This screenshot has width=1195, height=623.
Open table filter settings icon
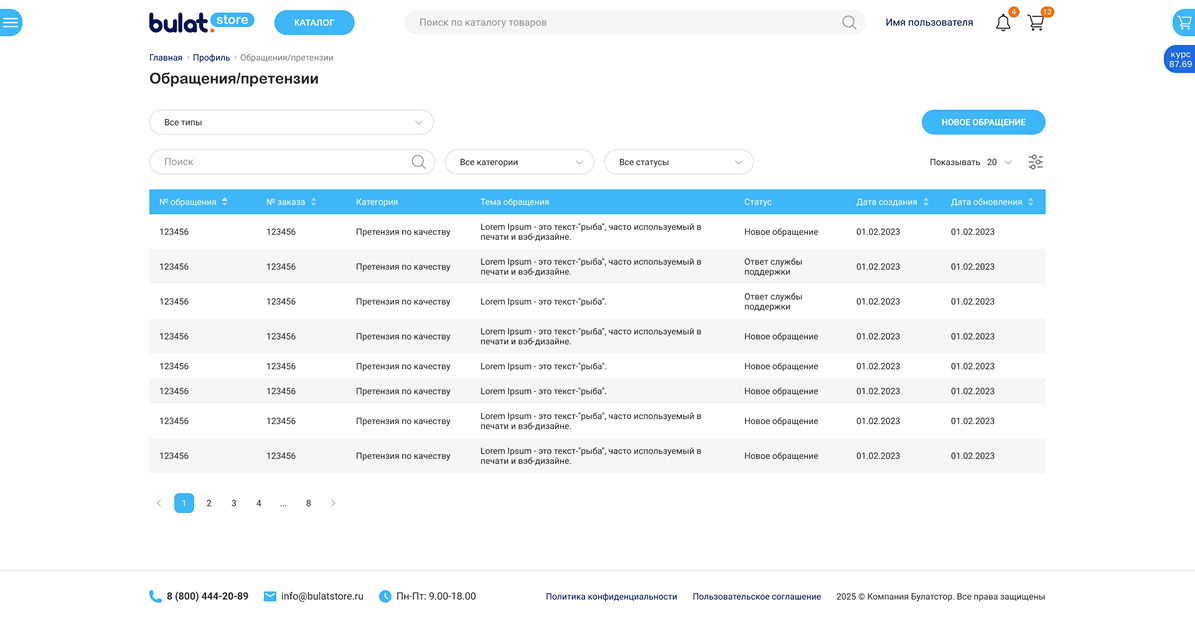[x=1035, y=162]
